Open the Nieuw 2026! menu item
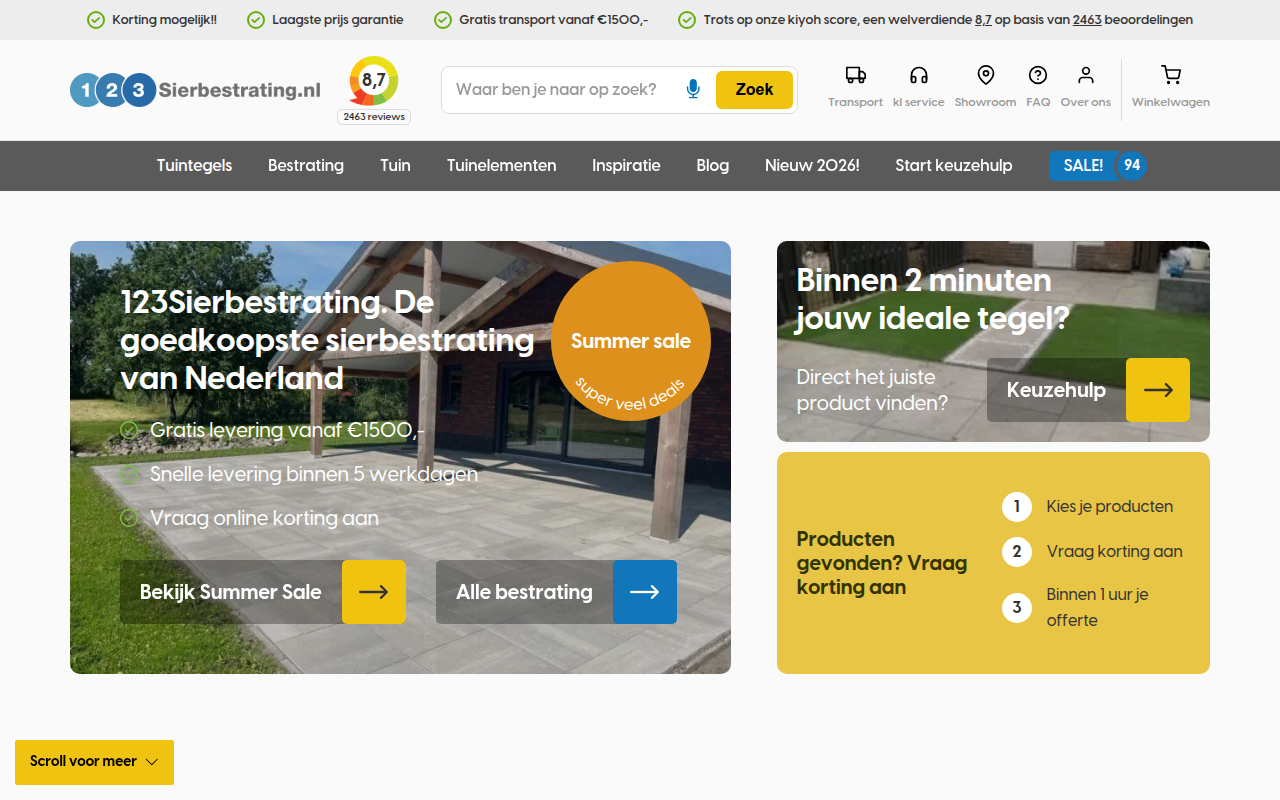Viewport: 1280px width, 800px height. tap(812, 166)
